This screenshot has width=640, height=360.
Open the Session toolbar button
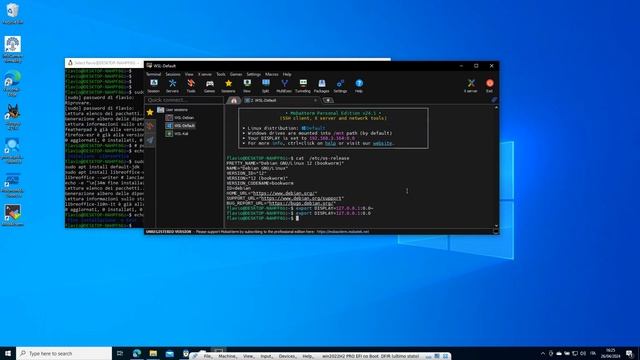pyautogui.click(x=153, y=86)
